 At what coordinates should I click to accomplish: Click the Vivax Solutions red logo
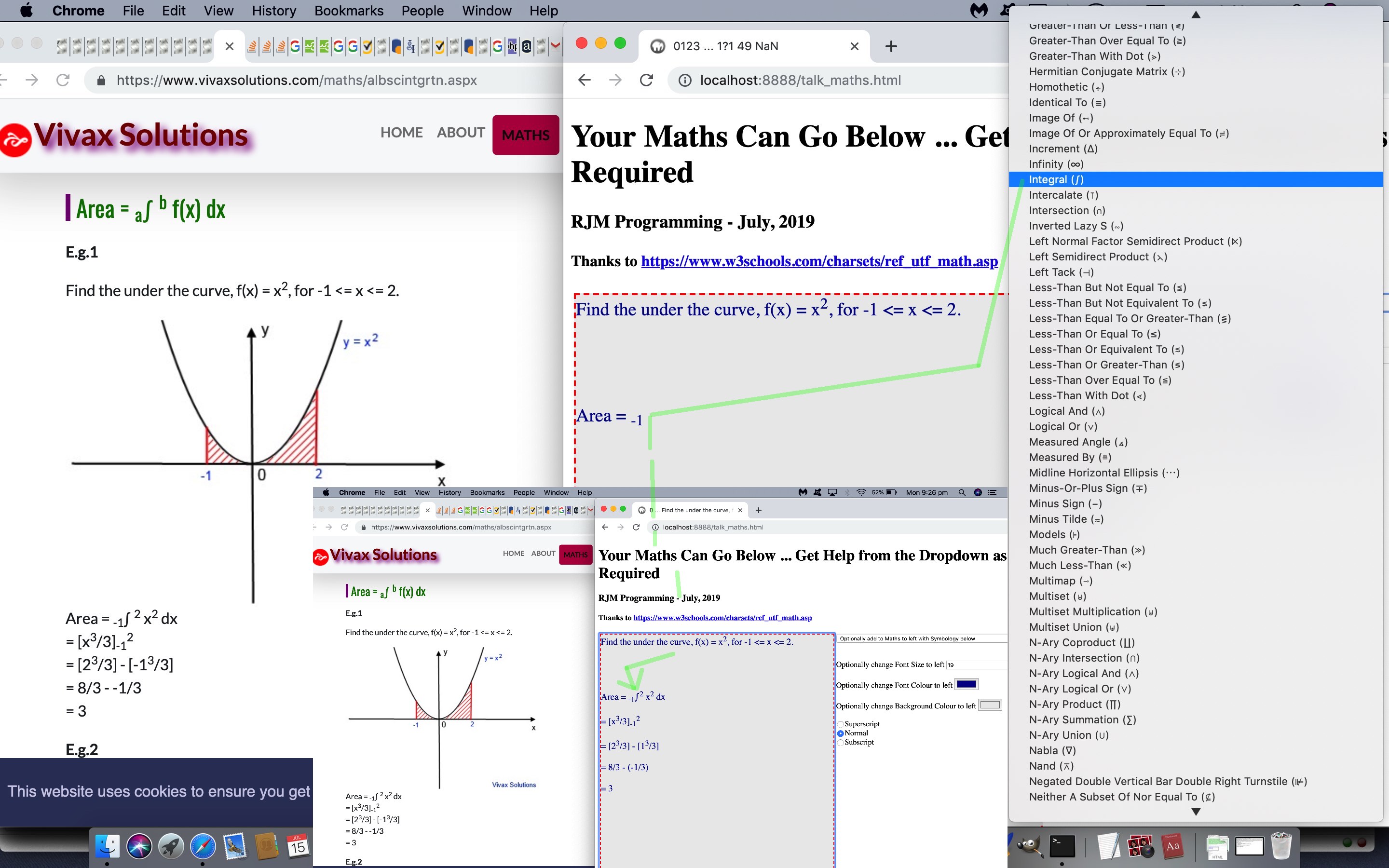15,139
